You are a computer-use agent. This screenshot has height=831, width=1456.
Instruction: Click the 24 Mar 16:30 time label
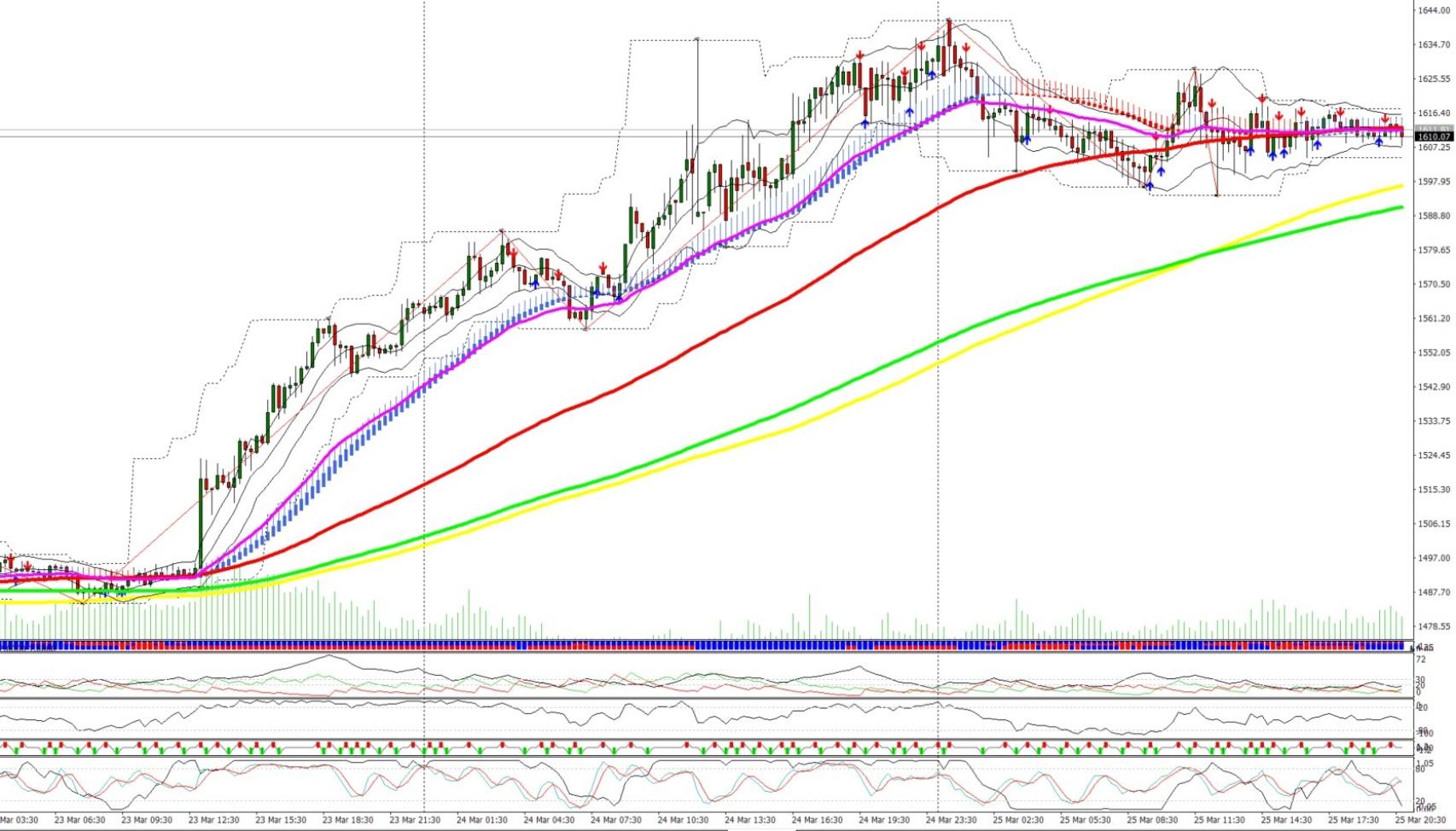coord(818,820)
